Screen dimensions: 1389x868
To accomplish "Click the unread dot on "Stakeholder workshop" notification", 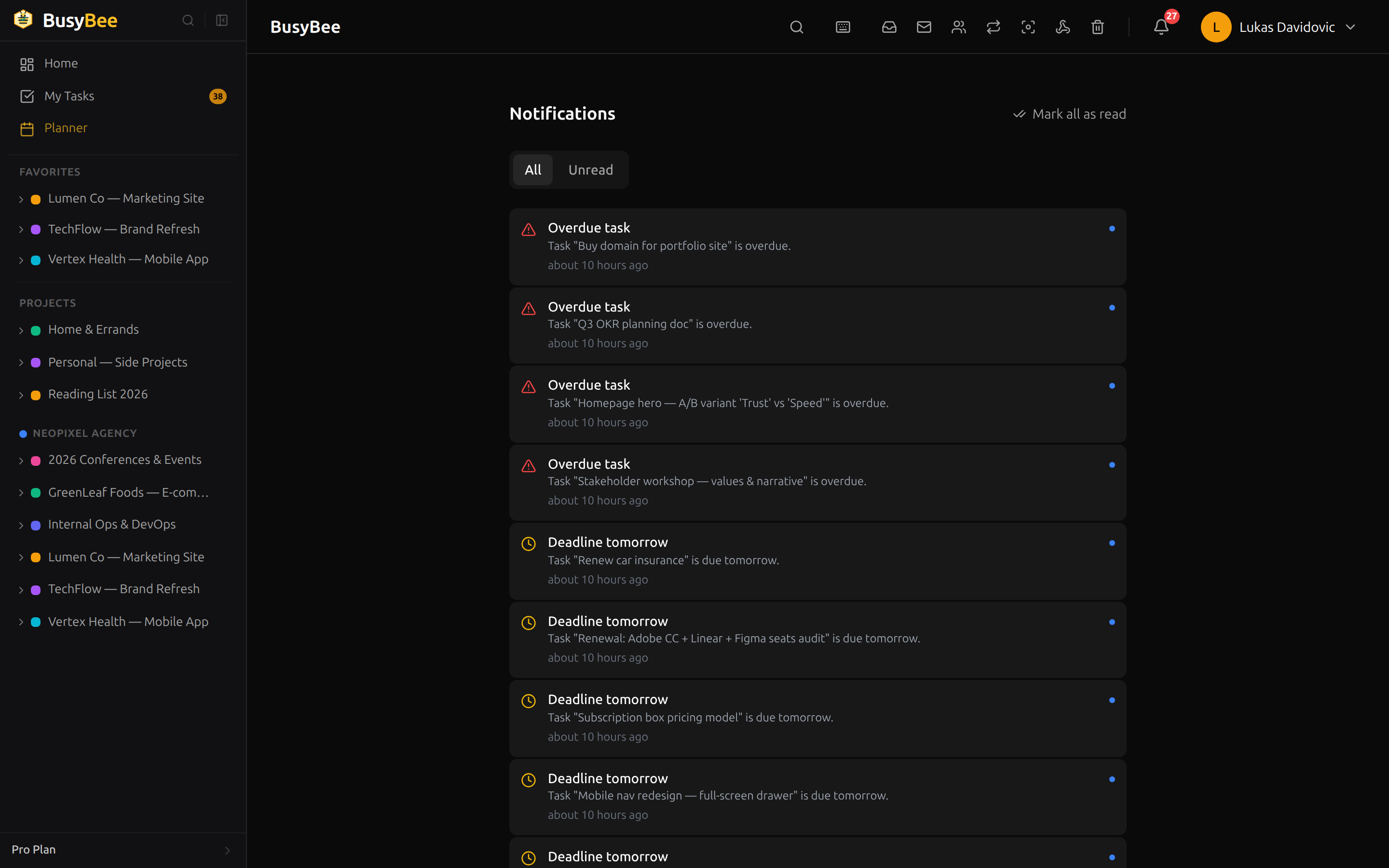I will [1112, 465].
